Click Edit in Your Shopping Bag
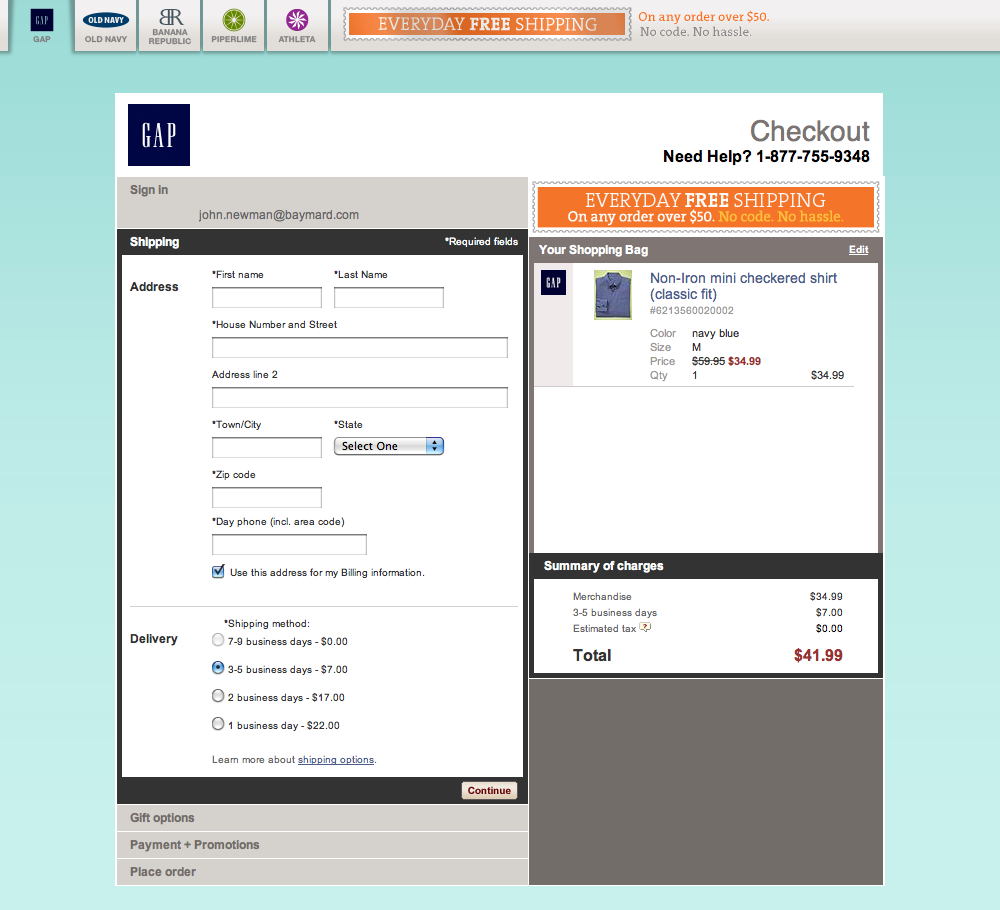 pyautogui.click(x=858, y=249)
